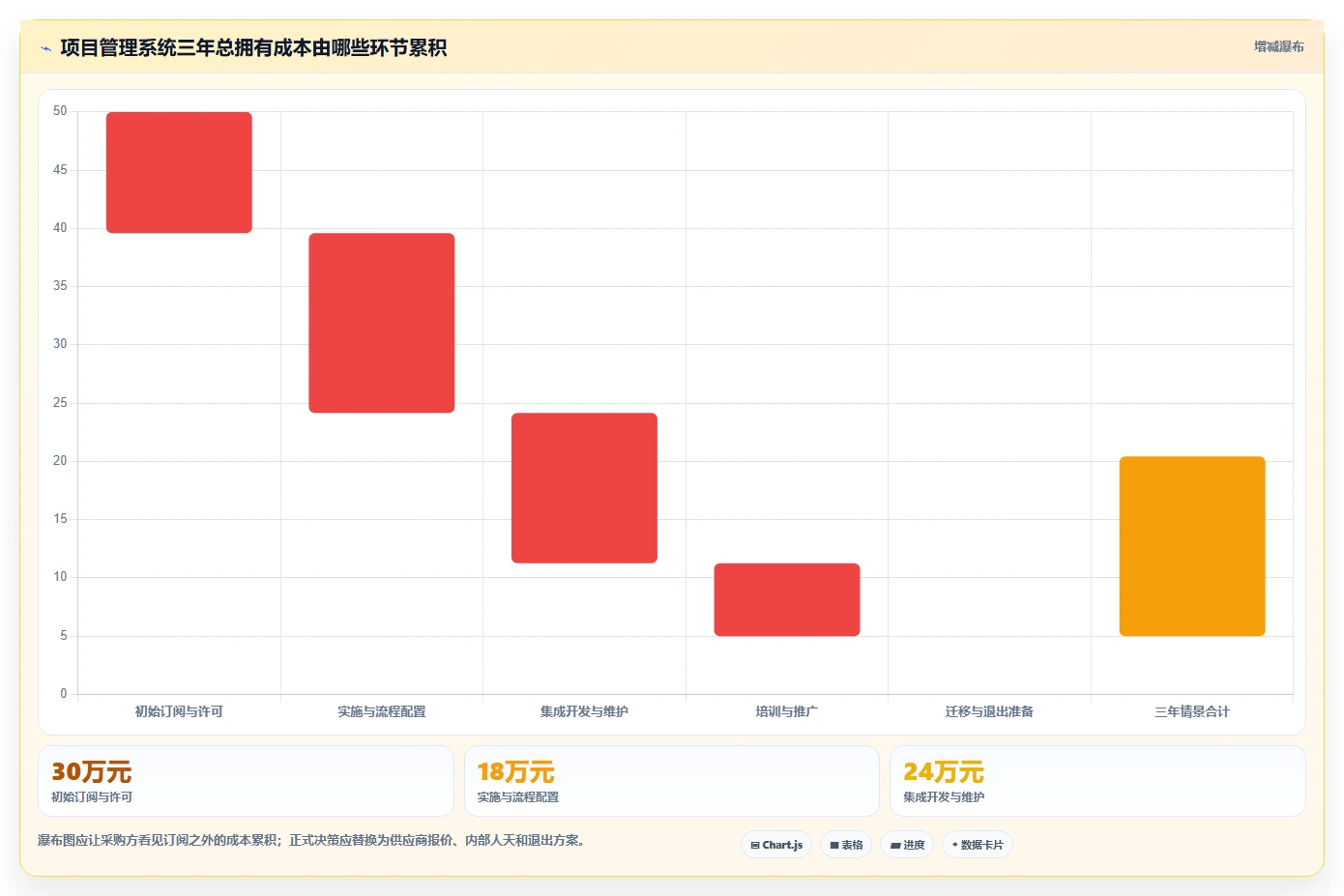Select the 数据卡片 chip
The width and height of the screenshot is (1344, 896).
coord(978,845)
